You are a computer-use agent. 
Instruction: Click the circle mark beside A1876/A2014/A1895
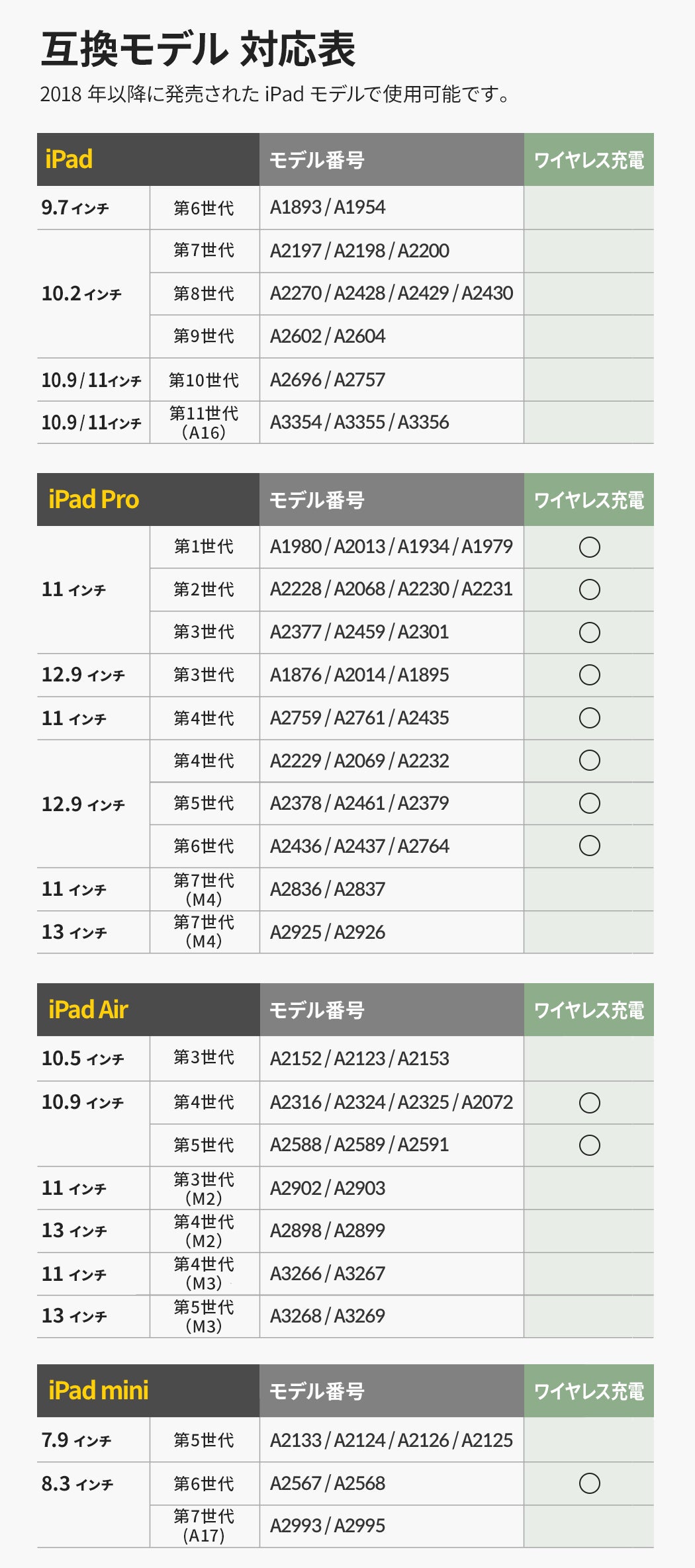tap(589, 675)
